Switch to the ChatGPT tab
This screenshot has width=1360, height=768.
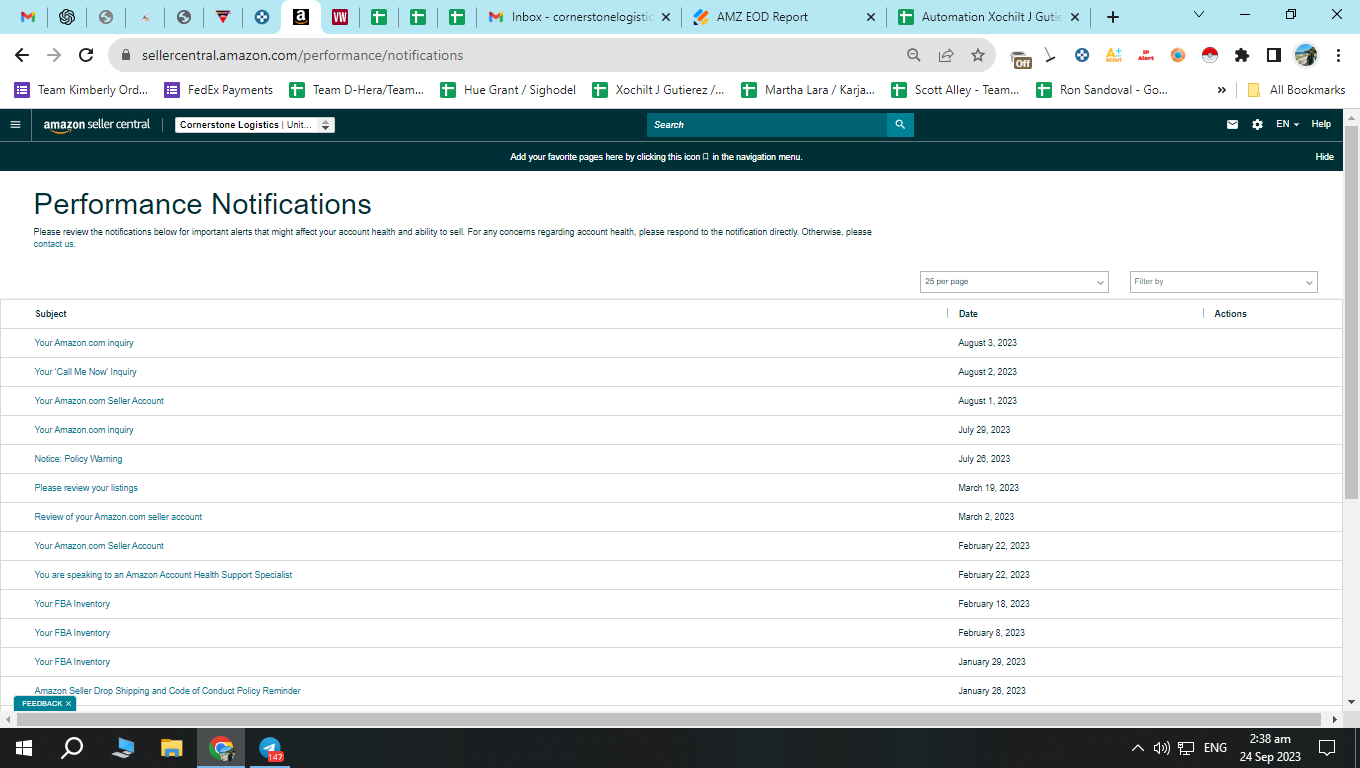[x=67, y=17]
